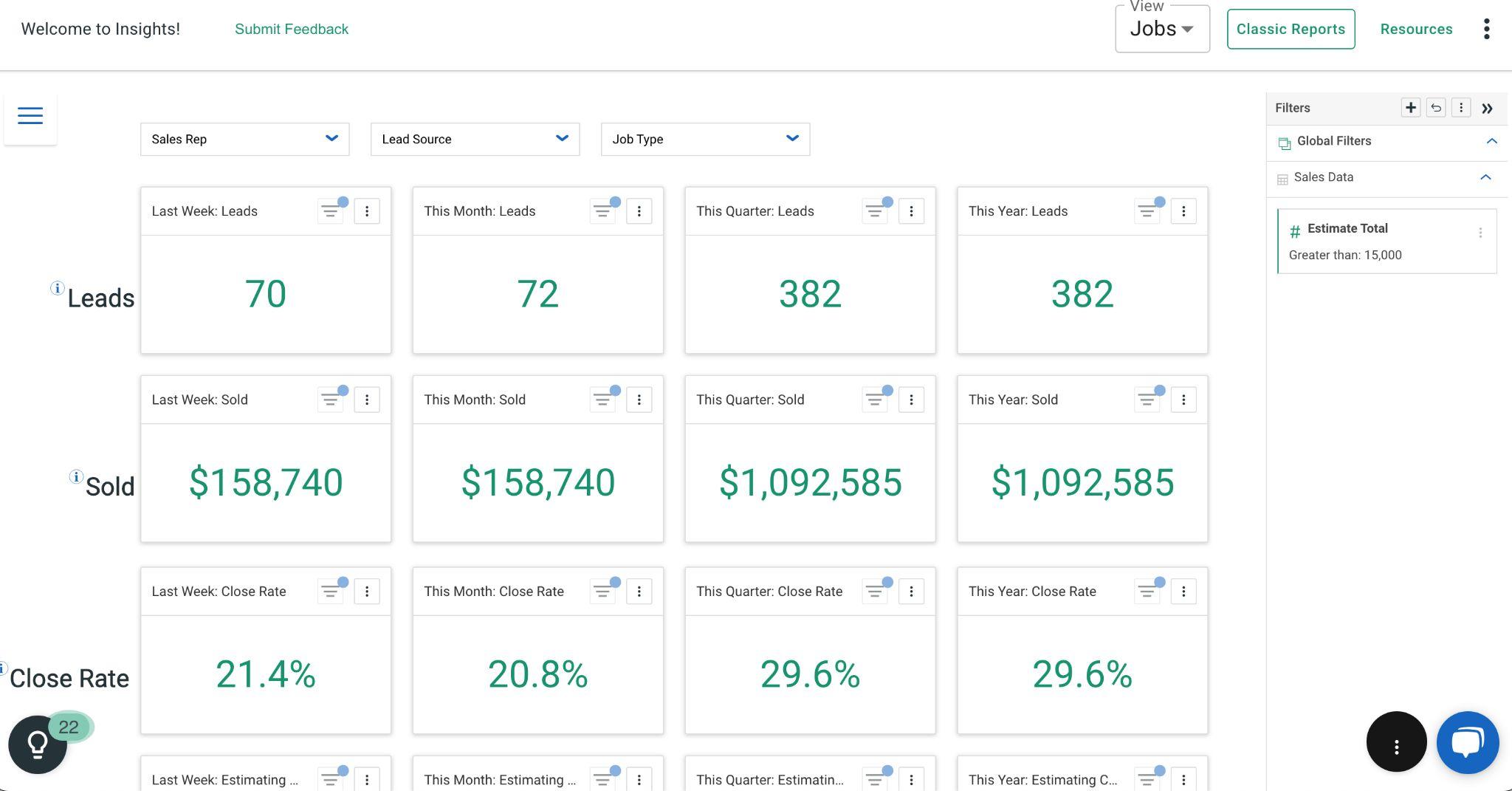Open the hamburger navigation menu
1512x791 pixels.
coord(30,116)
